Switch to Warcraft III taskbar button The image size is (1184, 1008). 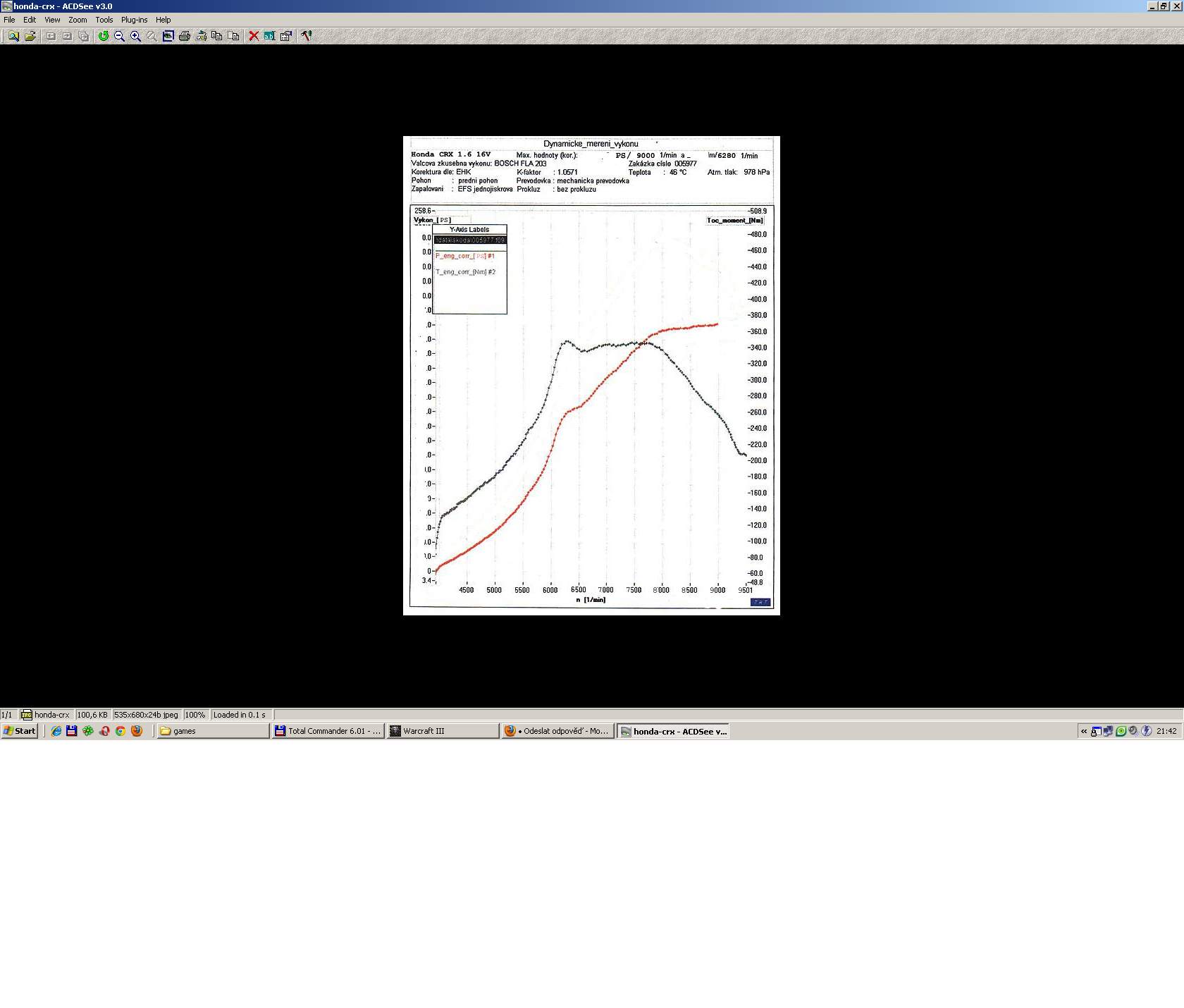[x=443, y=731]
